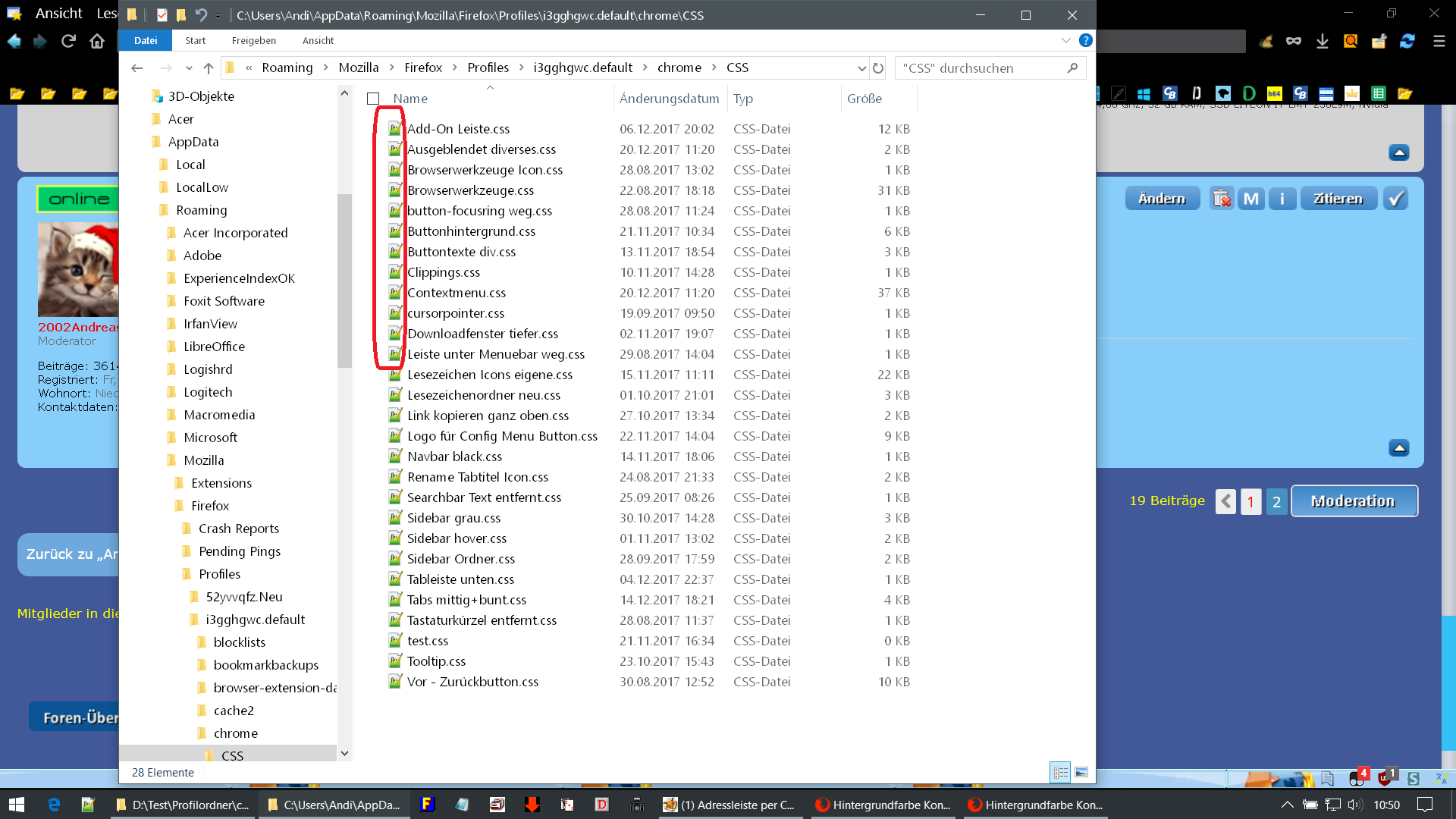Open recent locations dropdown arrow

click(189, 68)
